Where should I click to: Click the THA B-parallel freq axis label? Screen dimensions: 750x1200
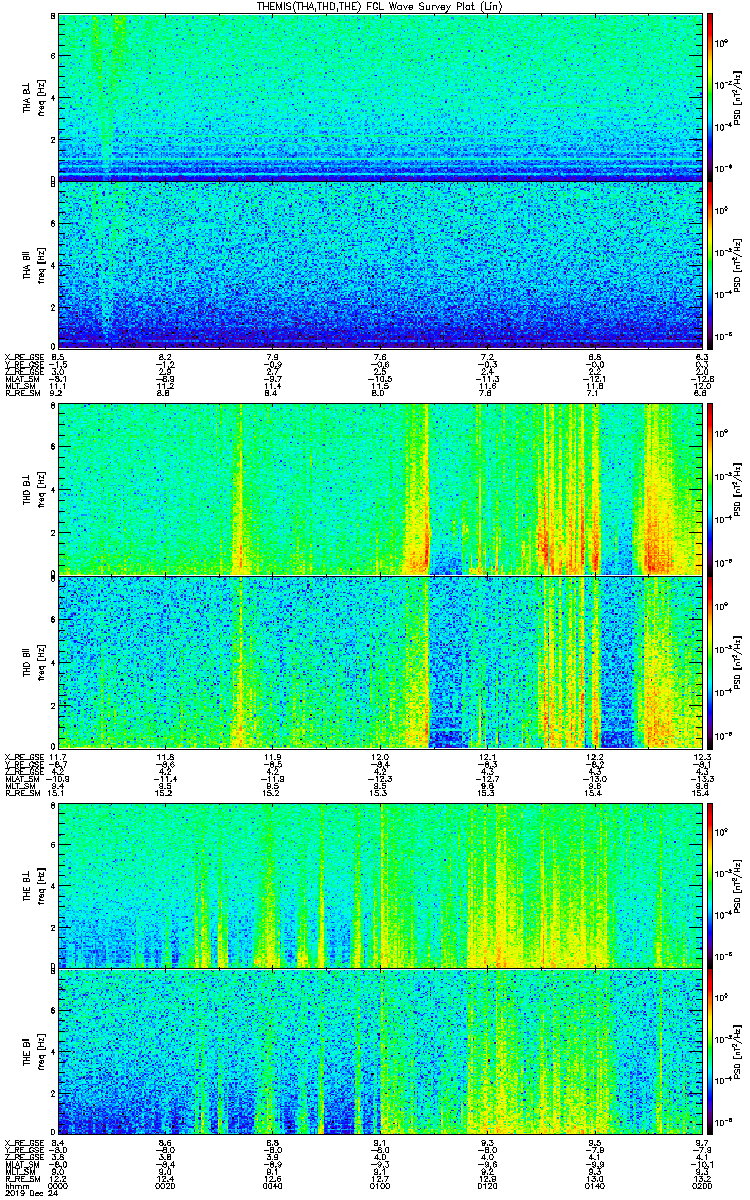(41, 265)
